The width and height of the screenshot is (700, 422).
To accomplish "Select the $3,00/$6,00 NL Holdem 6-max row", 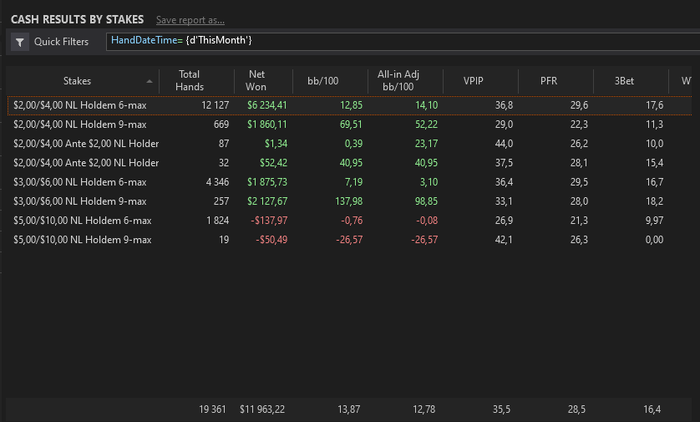I will pos(80,182).
